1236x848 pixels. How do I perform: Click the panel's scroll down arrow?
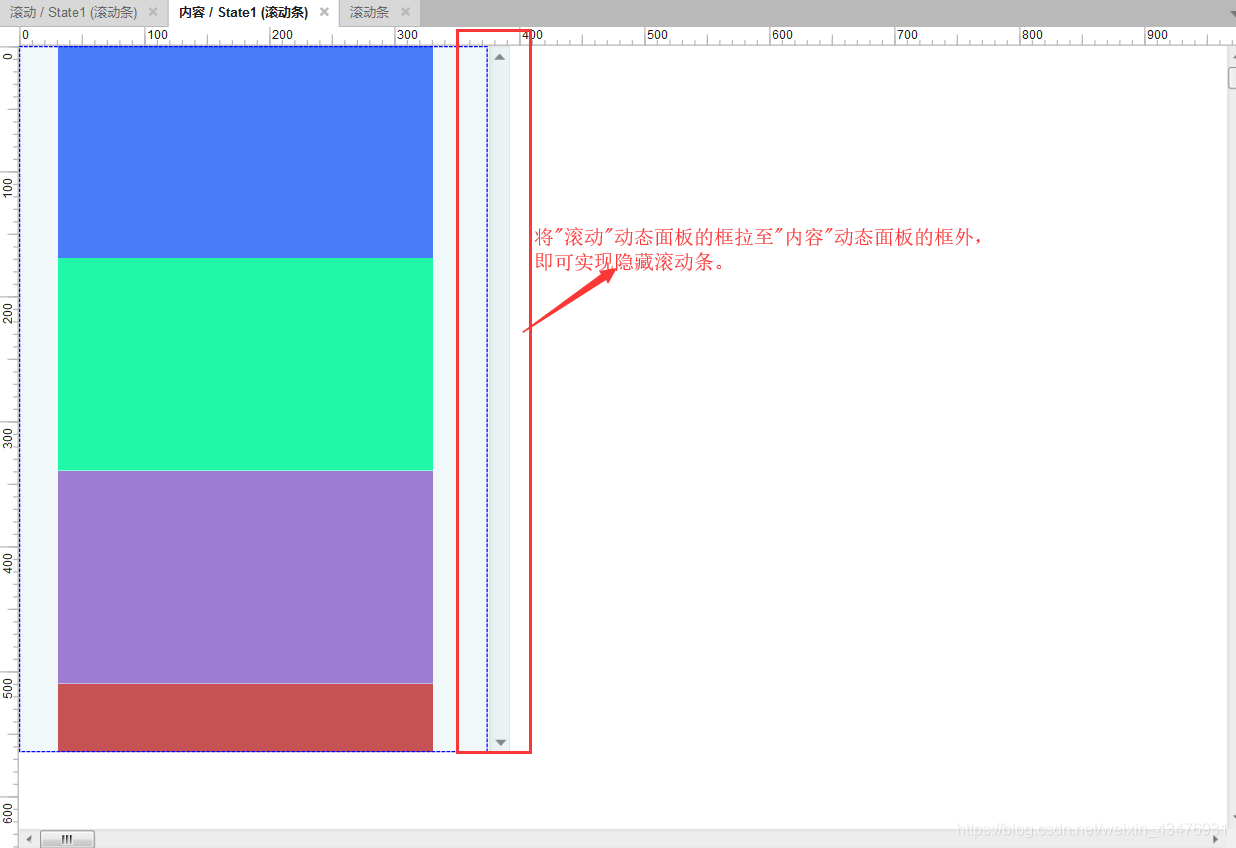(500, 742)
